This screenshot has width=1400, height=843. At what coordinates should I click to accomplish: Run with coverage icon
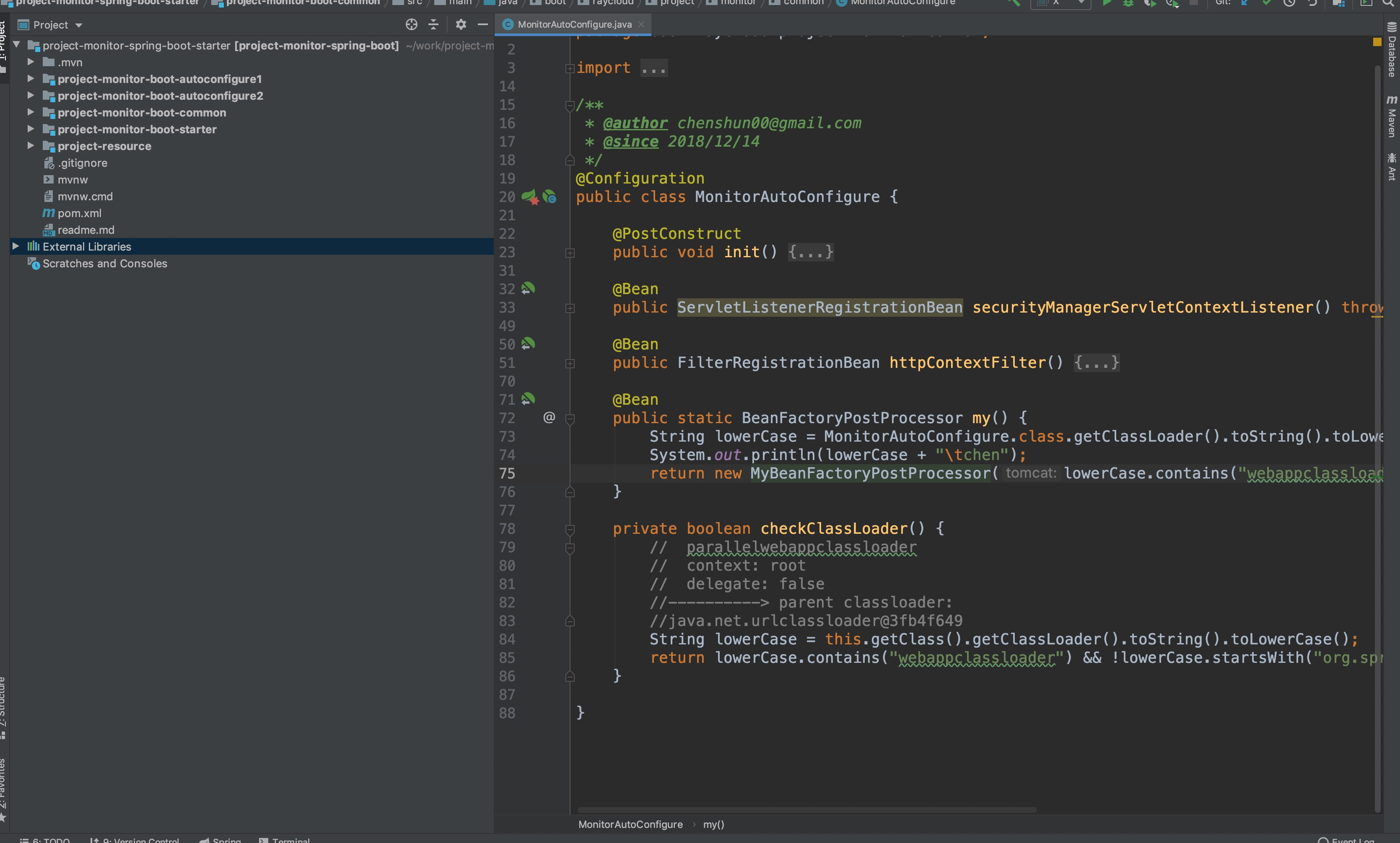pos(1150,3)
